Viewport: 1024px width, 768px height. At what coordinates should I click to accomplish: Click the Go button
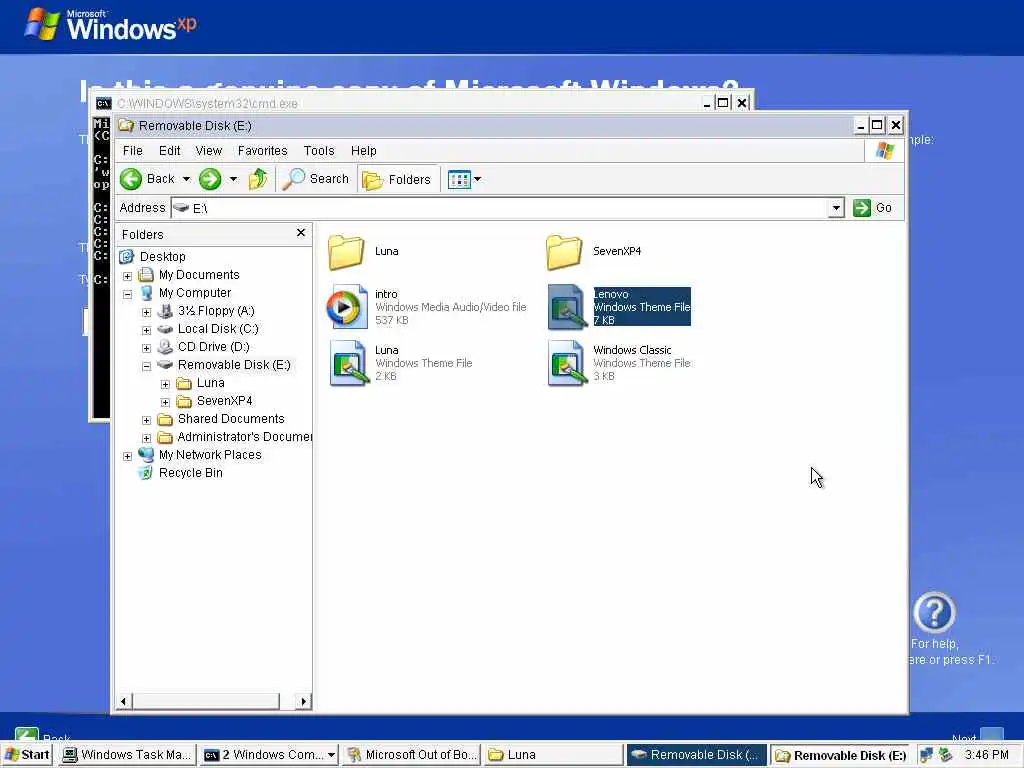pos(872,208)
